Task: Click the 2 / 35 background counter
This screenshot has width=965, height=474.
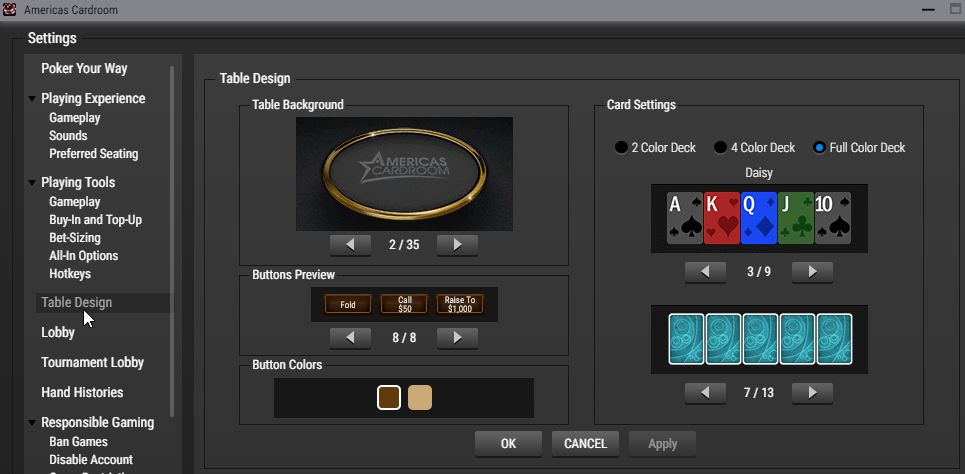Action: click(404, 245)
